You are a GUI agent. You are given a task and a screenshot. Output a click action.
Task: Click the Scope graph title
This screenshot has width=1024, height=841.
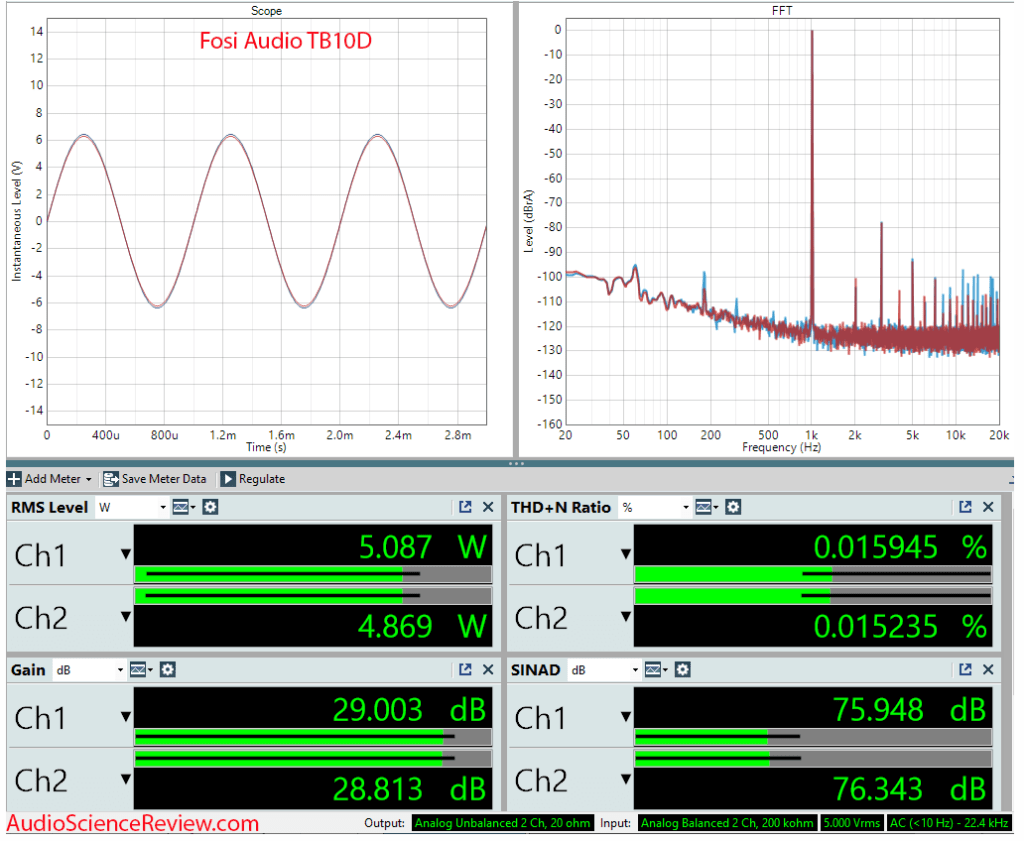268,11
